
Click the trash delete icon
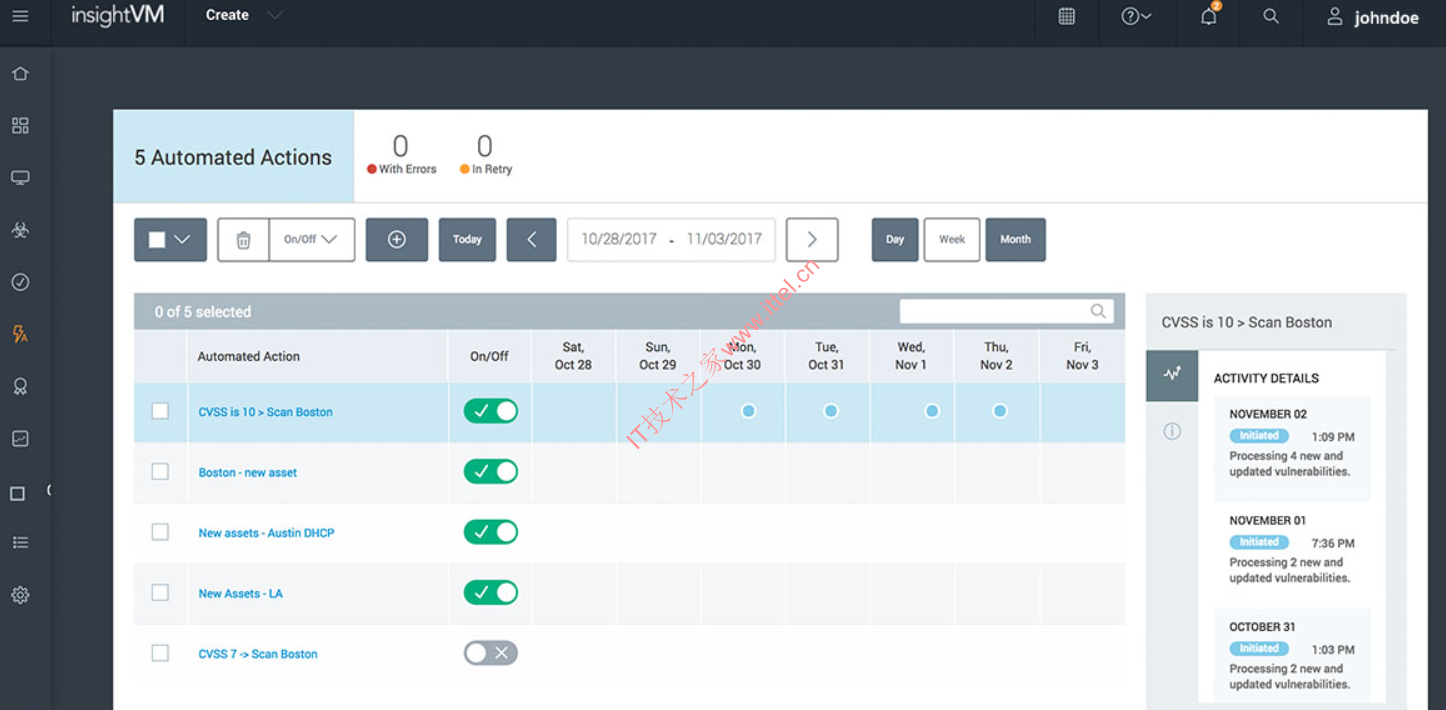tap(243, 240)
